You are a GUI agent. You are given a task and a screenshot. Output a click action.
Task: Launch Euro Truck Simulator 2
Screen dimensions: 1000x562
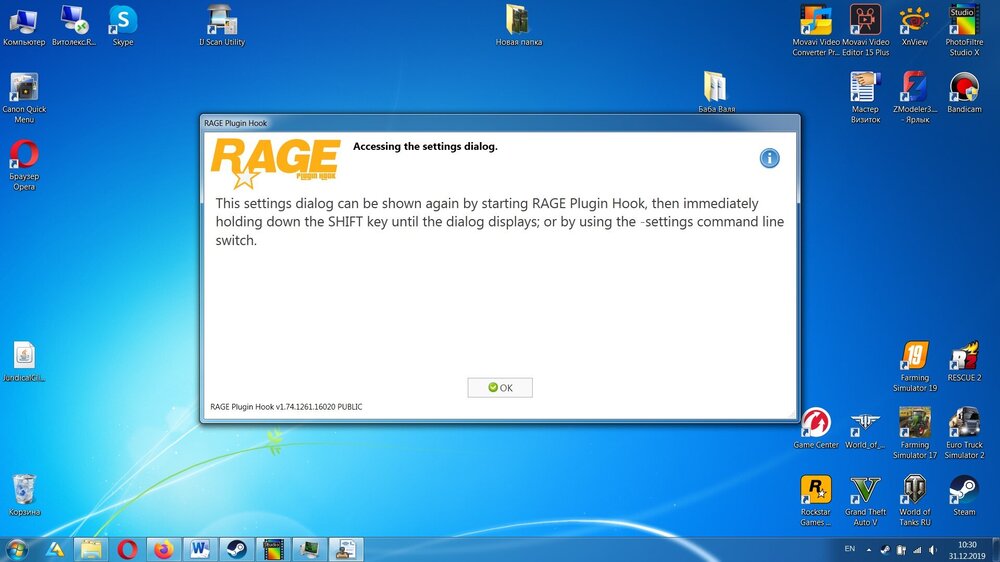click(964, 433)
